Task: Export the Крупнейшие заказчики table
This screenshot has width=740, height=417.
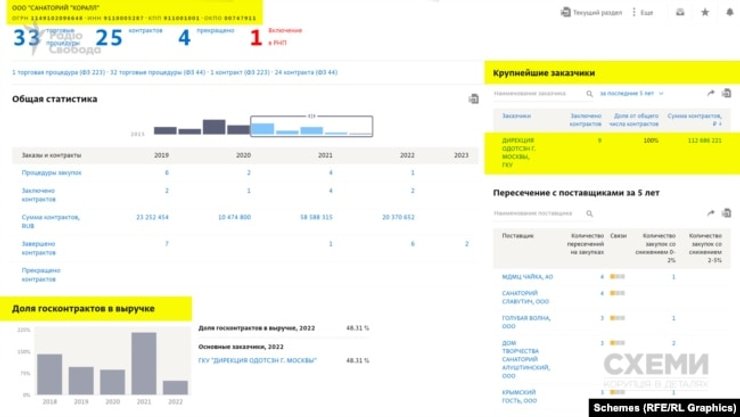Action: coord(727,93)
